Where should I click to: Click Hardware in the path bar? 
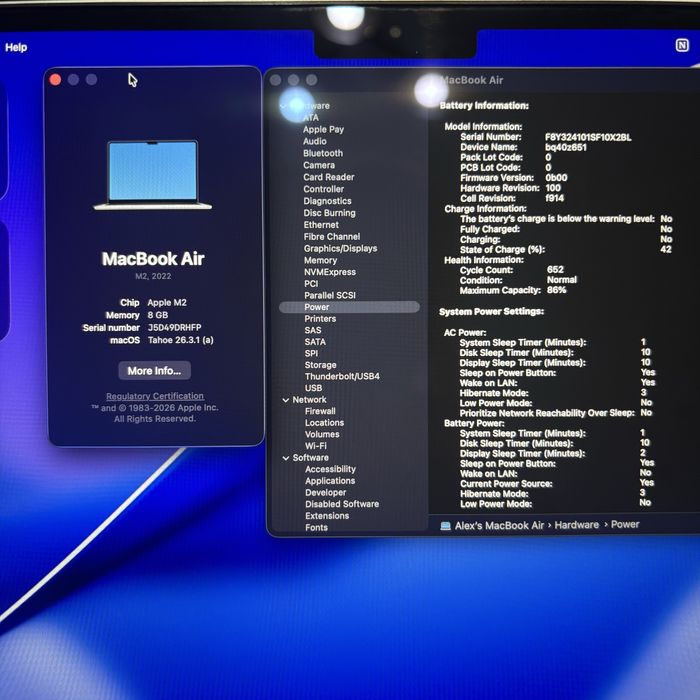pyautogui.click(x=576, y=525)
